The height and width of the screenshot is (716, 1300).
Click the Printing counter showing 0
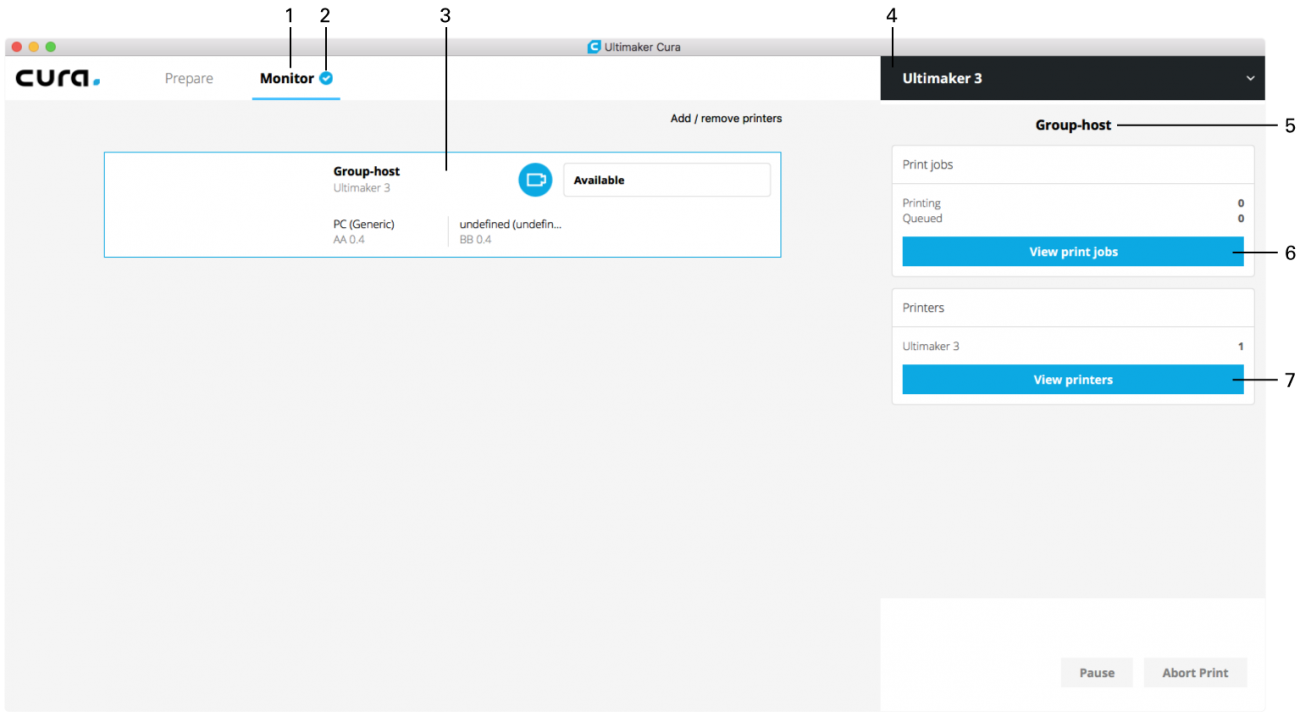point(1240,202)
